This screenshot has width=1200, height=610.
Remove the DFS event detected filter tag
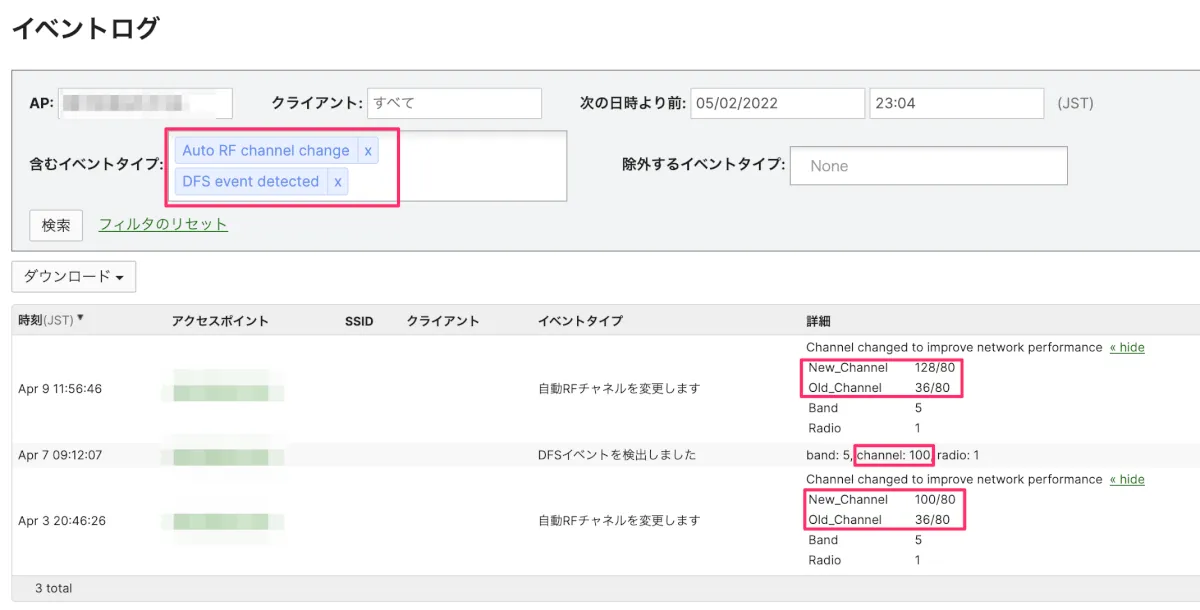click(338, 182)
